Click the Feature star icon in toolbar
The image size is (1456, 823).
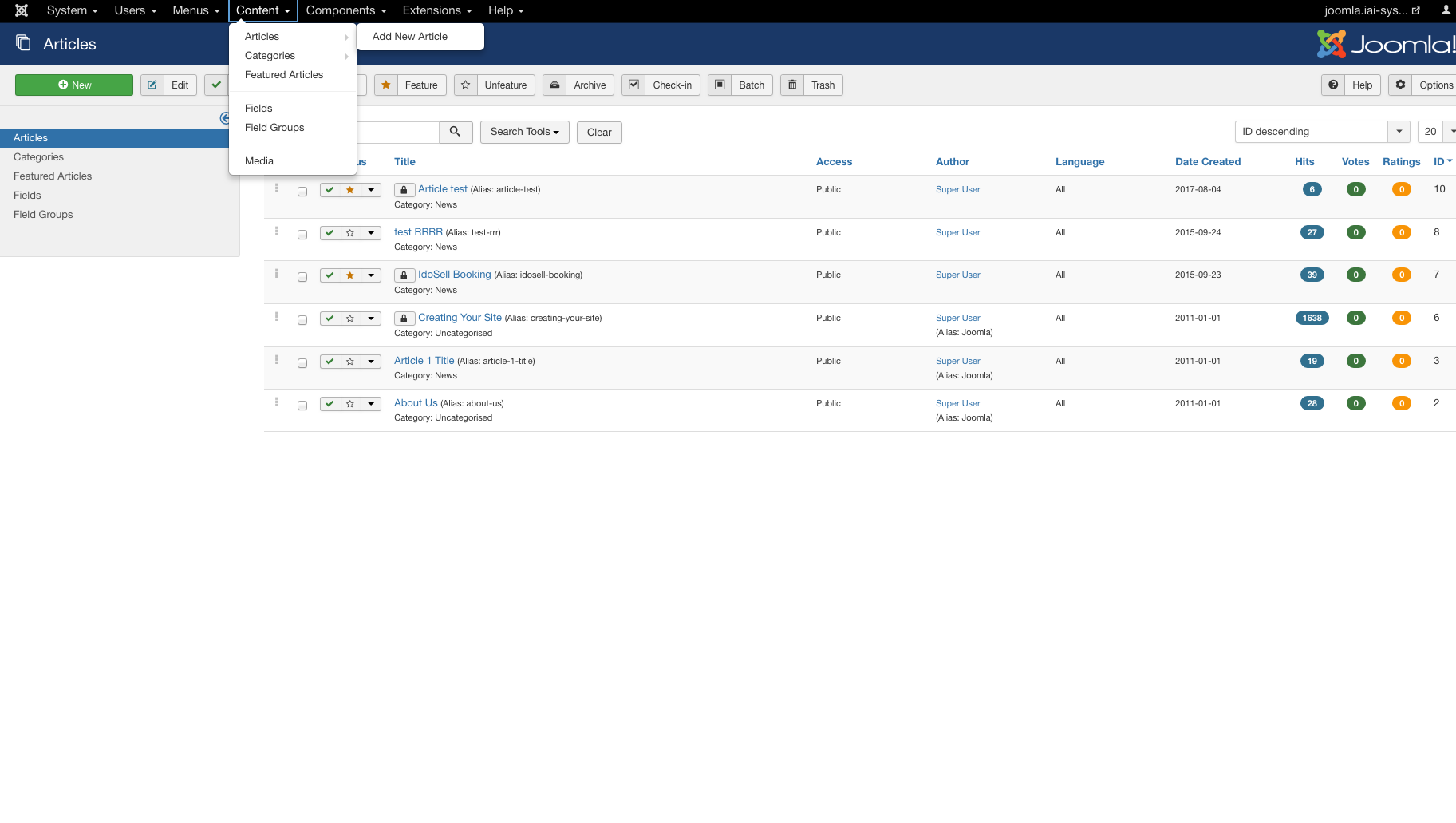tap(386, 85)
